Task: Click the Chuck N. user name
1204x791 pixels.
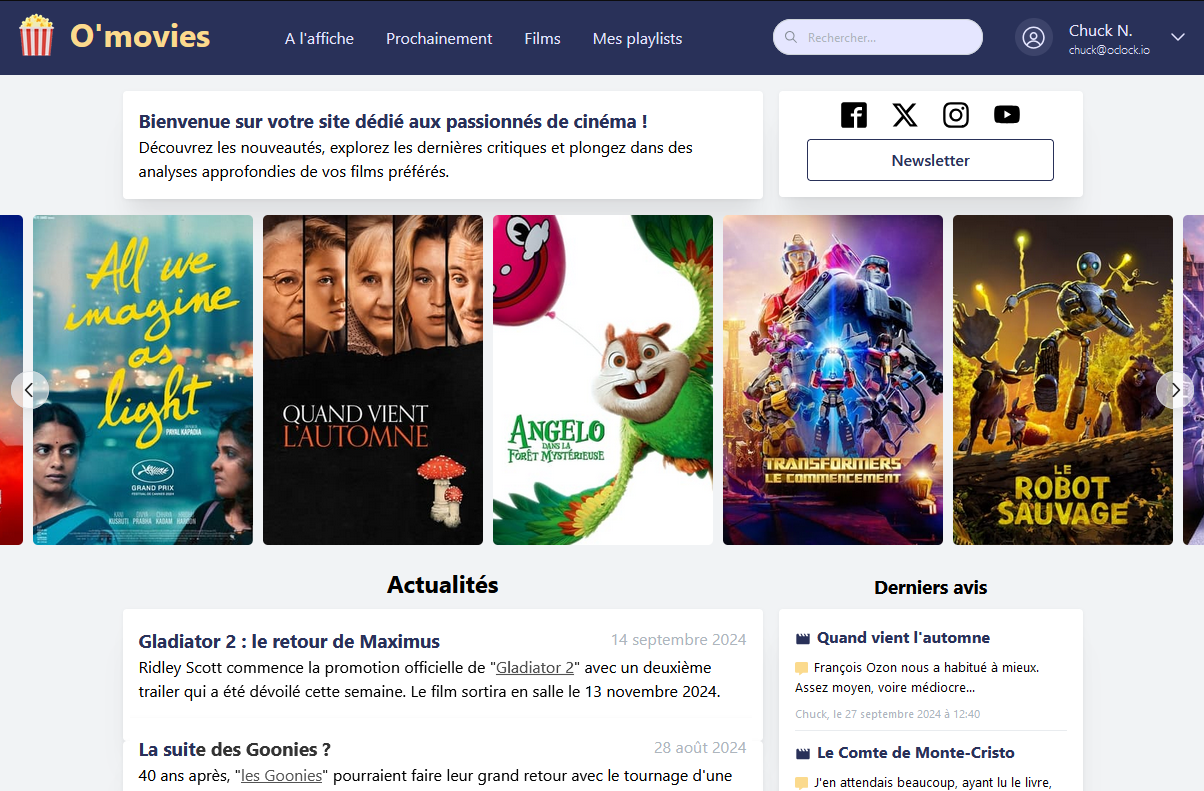Action: 1101,30
